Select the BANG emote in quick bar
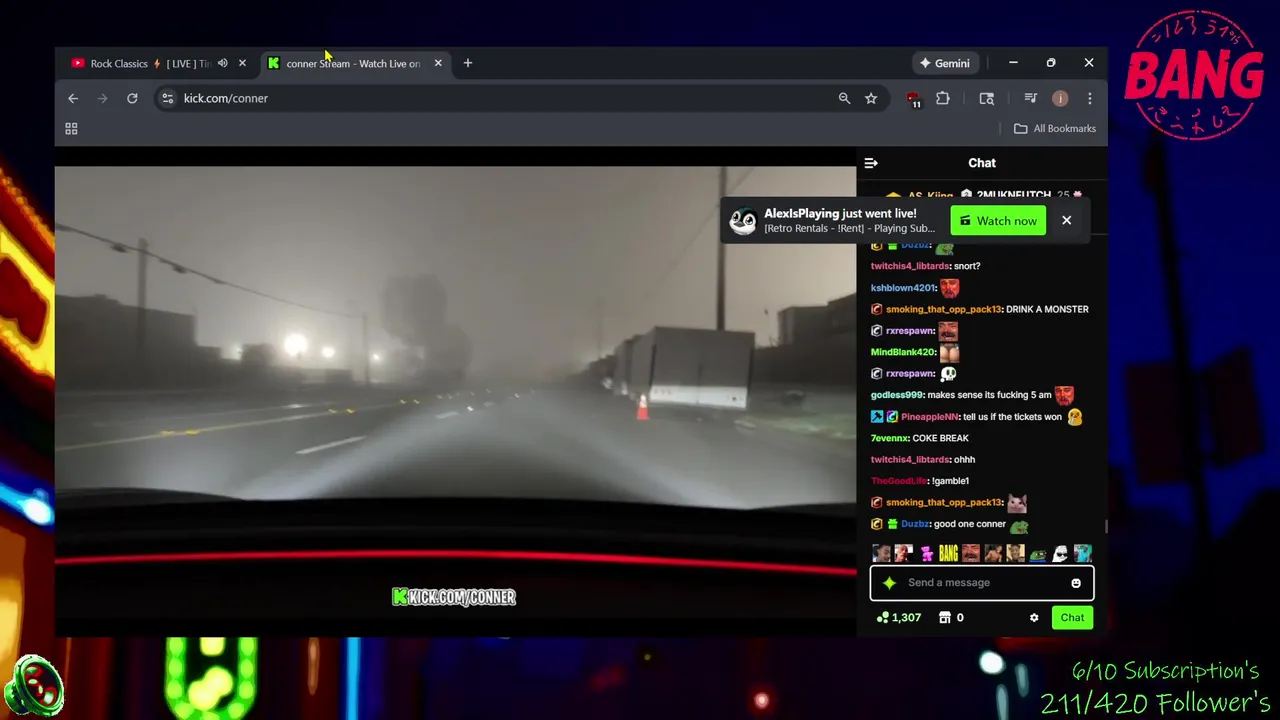1280x720 pixels. tap(948, 553)
